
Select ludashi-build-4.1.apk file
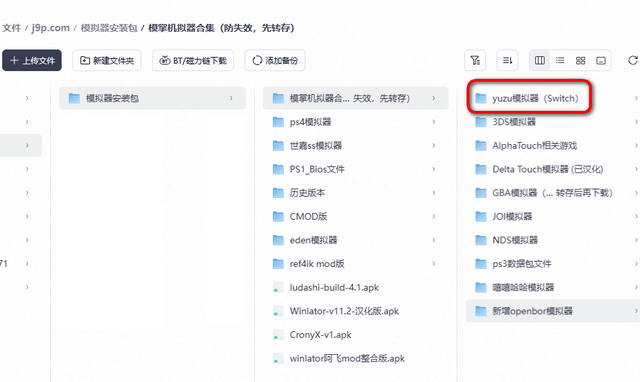click(x=356, y=287)
